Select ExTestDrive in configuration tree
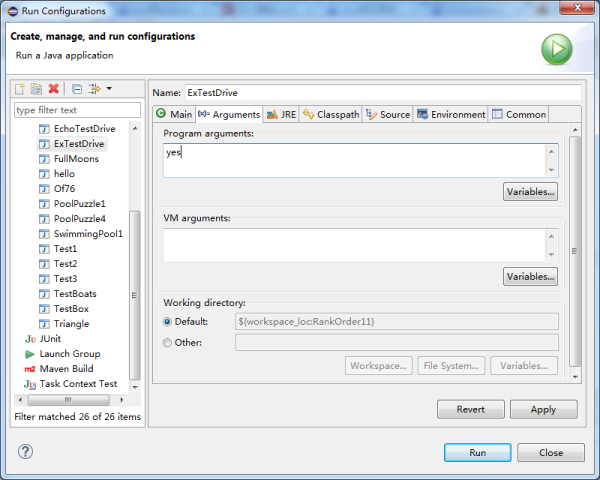The width and height of the screenshot is (600, 480). click(72, 144)
